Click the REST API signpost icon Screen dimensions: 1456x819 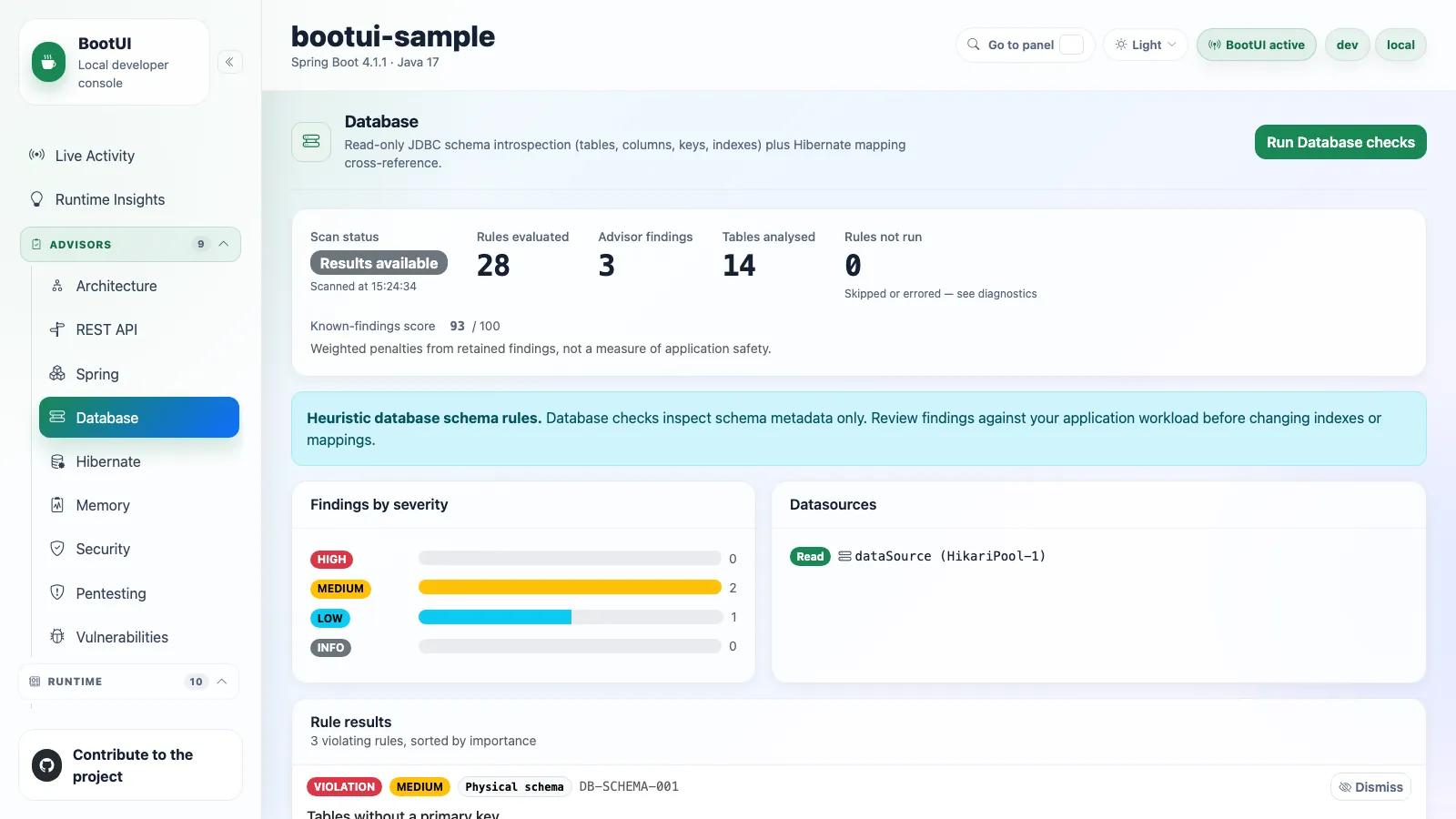[x=57, y=329]
